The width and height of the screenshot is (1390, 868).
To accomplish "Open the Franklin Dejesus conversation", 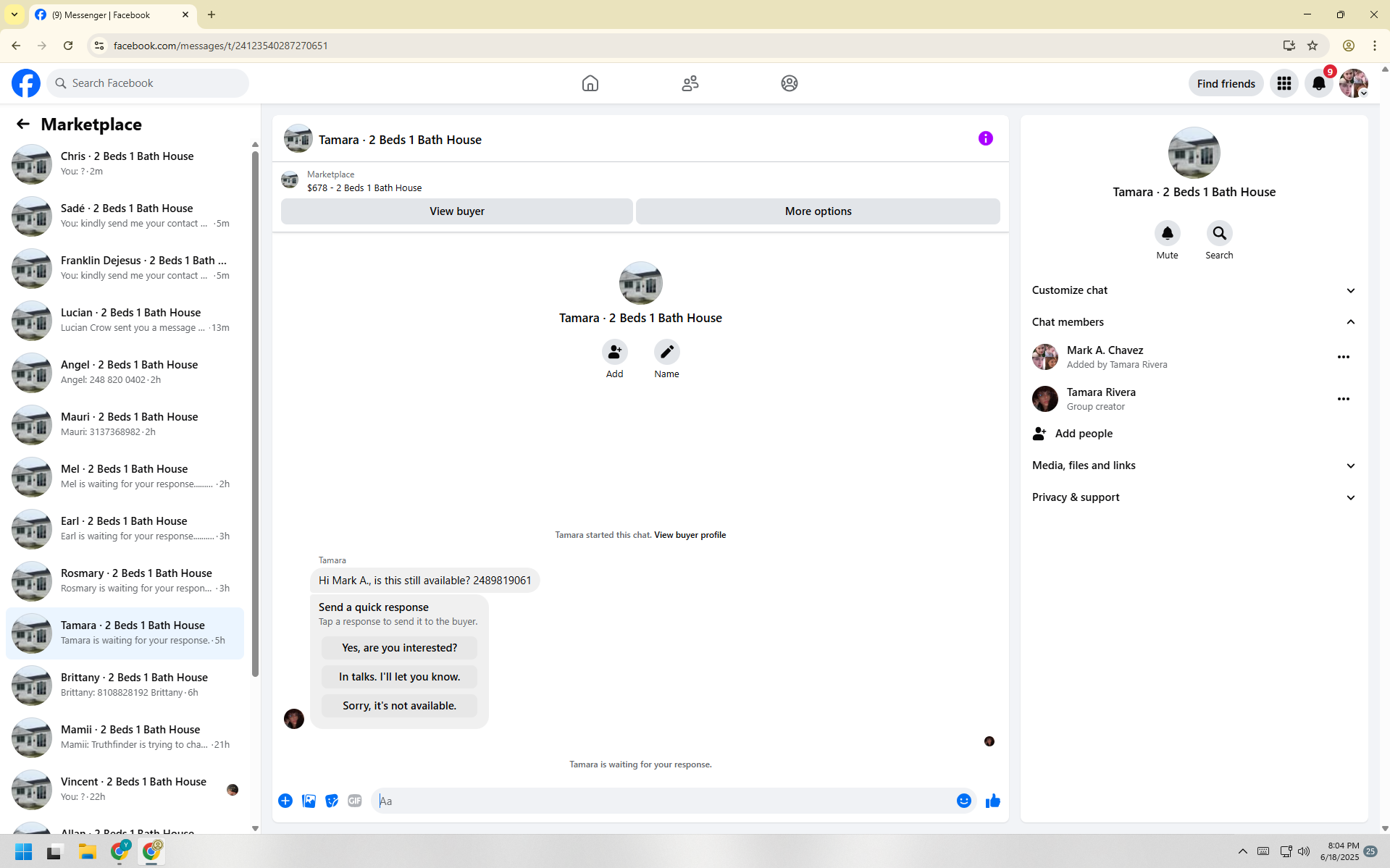I will pos(125,268).
